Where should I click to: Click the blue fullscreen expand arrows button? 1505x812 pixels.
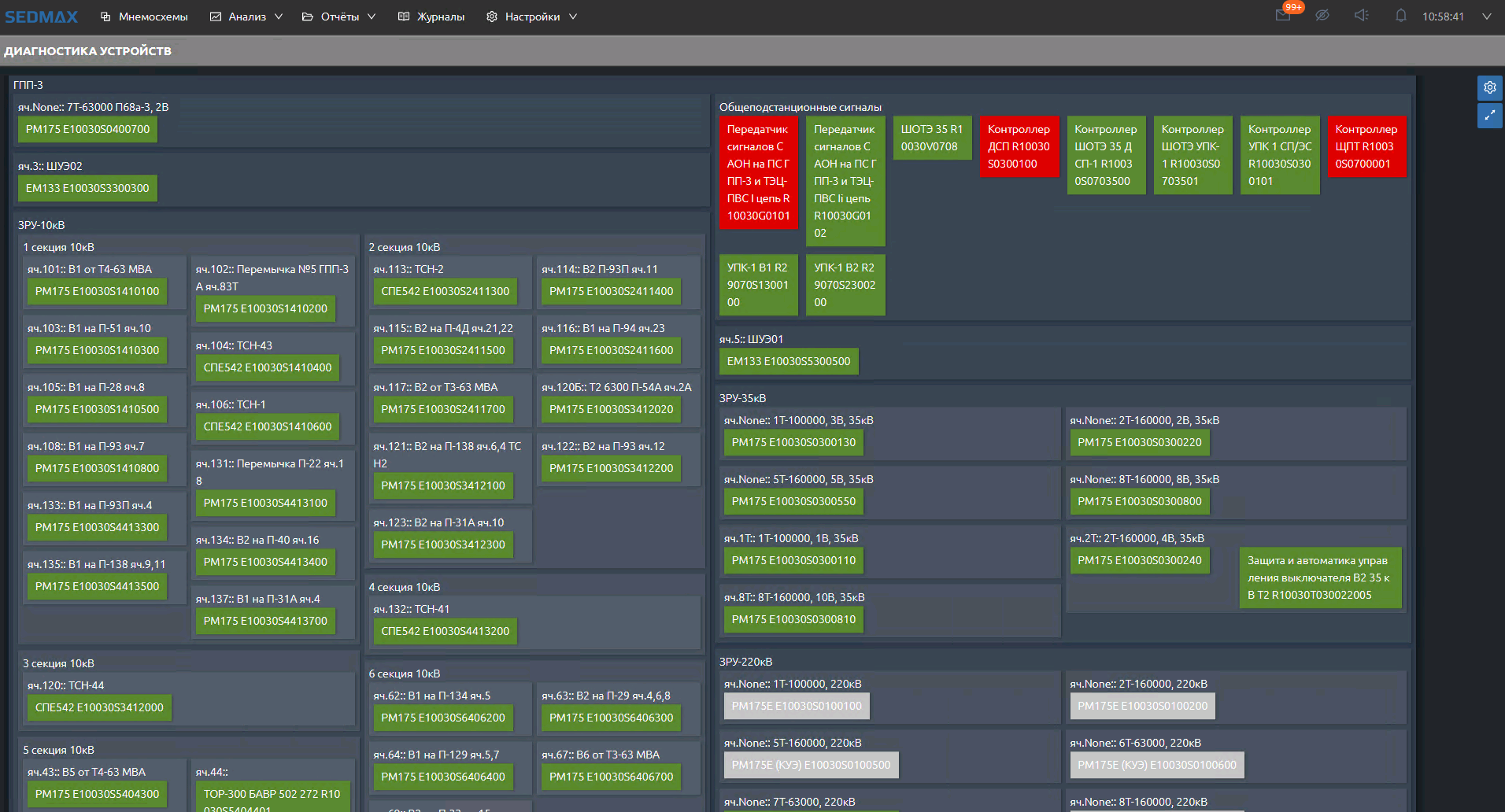pyautogui.click(x=1489, y=116)
